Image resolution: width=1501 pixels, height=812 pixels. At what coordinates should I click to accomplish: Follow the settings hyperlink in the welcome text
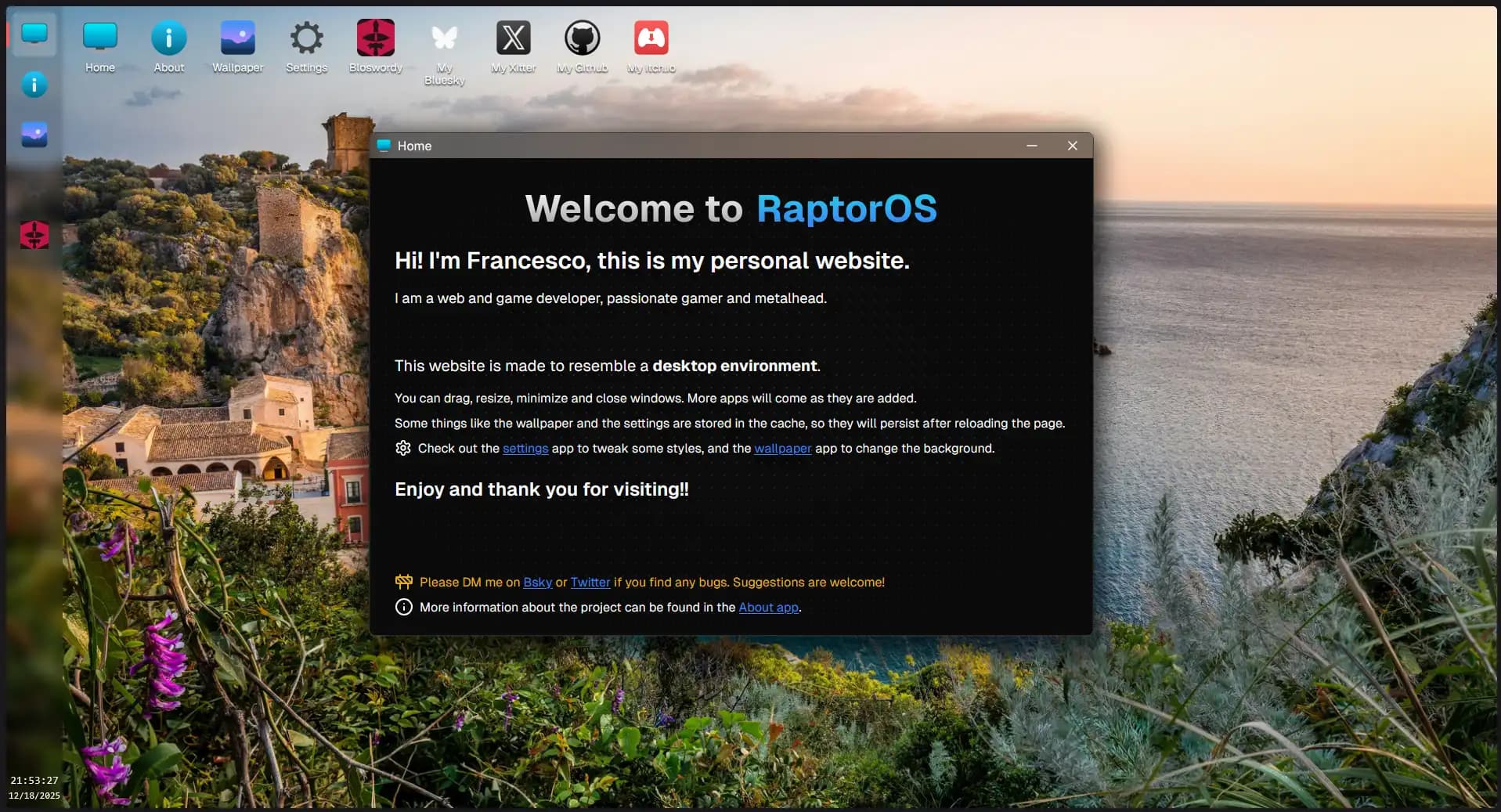click(525, 449)
